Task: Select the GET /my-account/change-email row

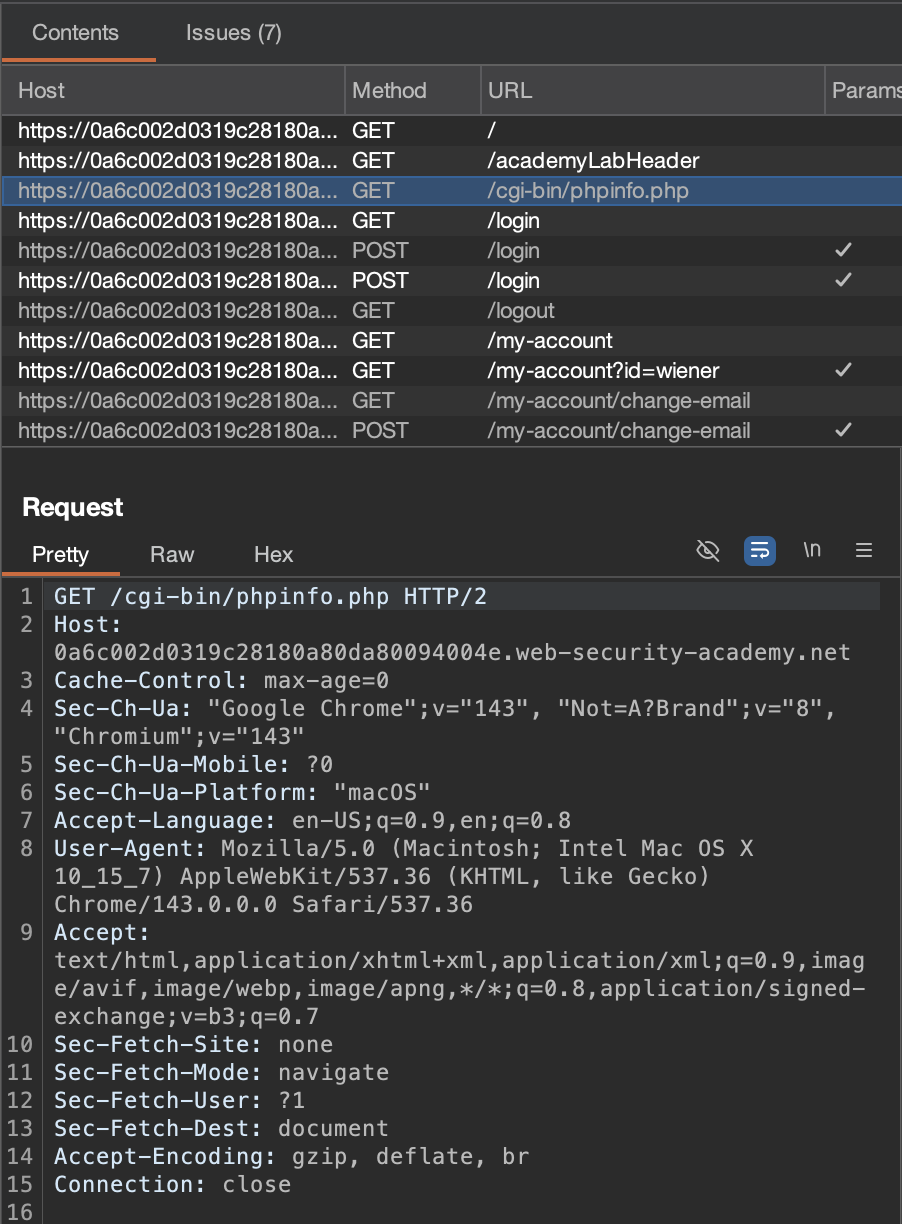Action: pos(618,401)
